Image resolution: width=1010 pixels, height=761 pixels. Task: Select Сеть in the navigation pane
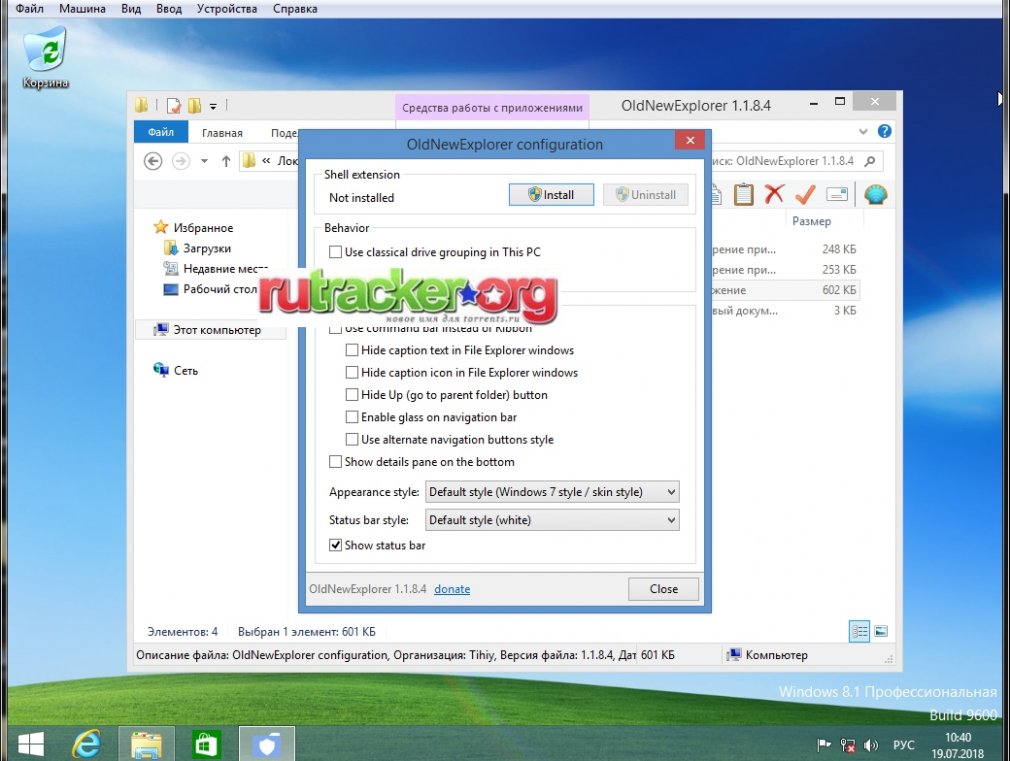pyautogui.click(x=175, y=371)
